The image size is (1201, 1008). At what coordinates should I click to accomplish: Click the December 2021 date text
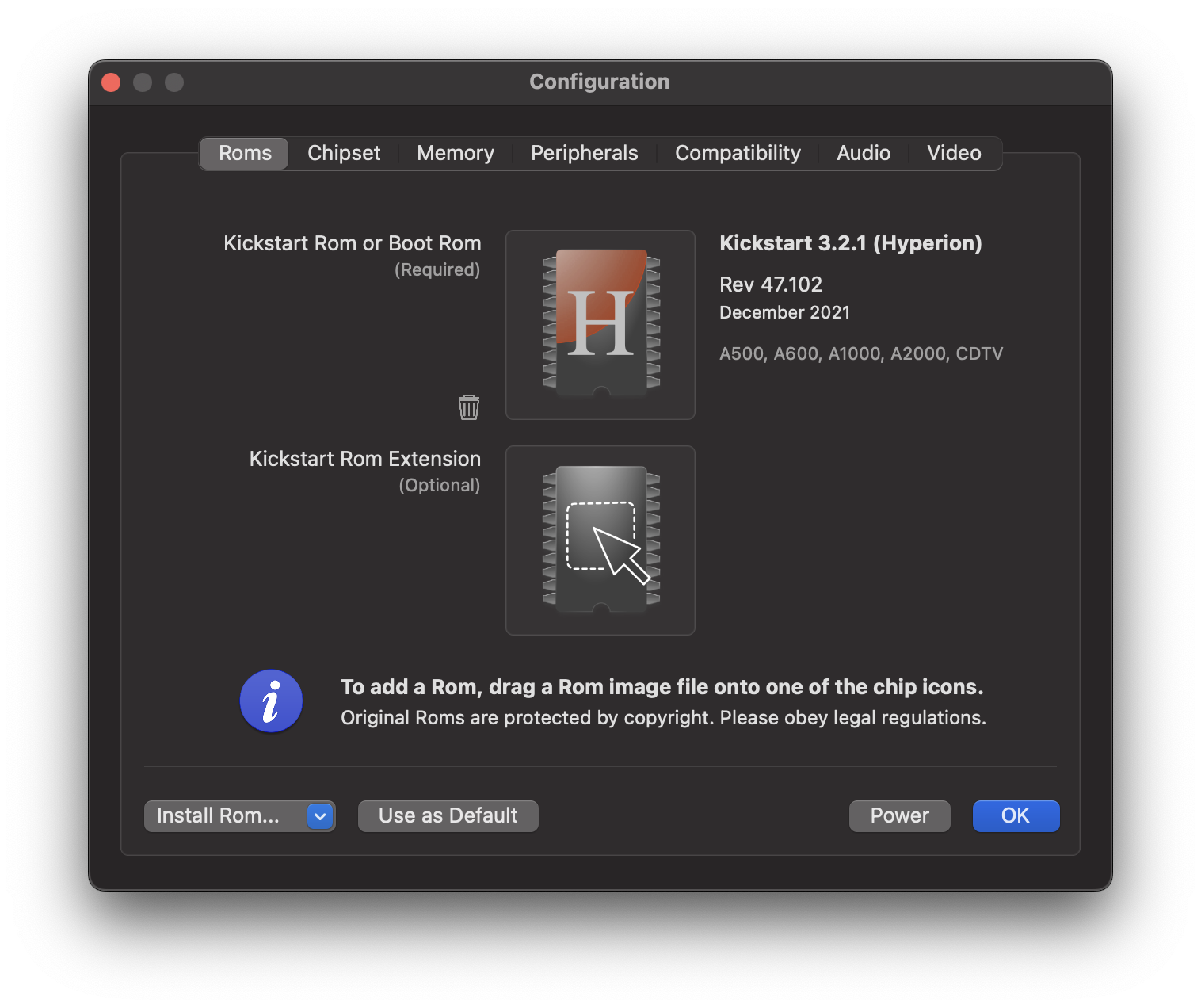pos(784,313)
